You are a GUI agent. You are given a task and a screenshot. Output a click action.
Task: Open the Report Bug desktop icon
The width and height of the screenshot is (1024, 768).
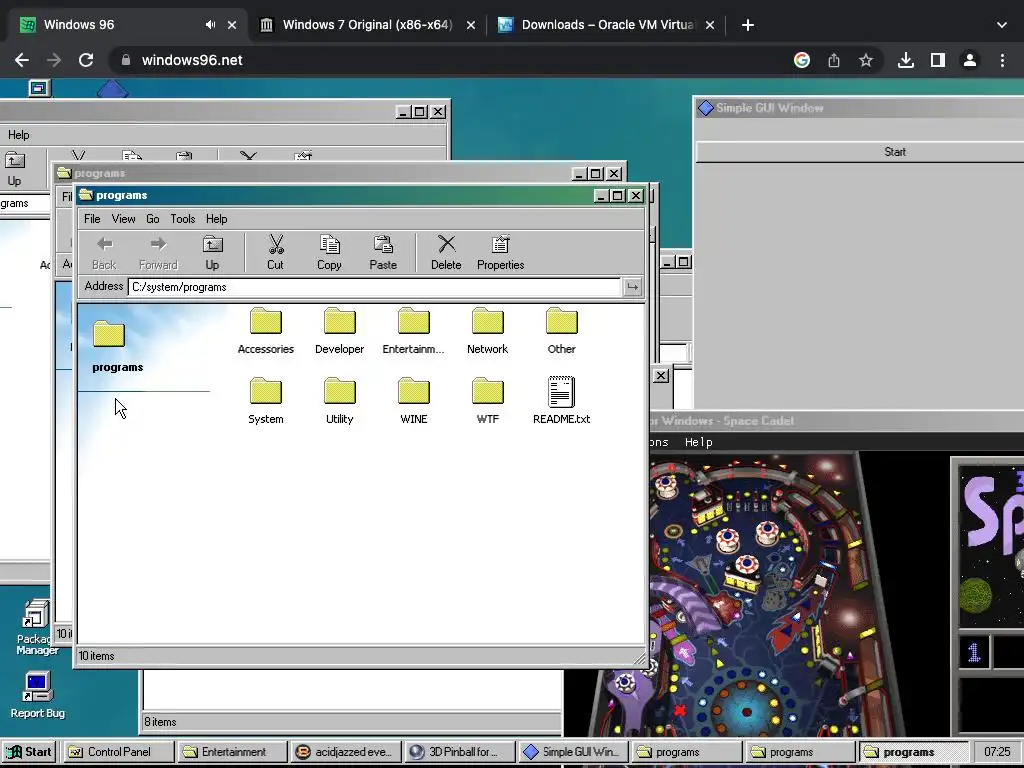(37, 695)
